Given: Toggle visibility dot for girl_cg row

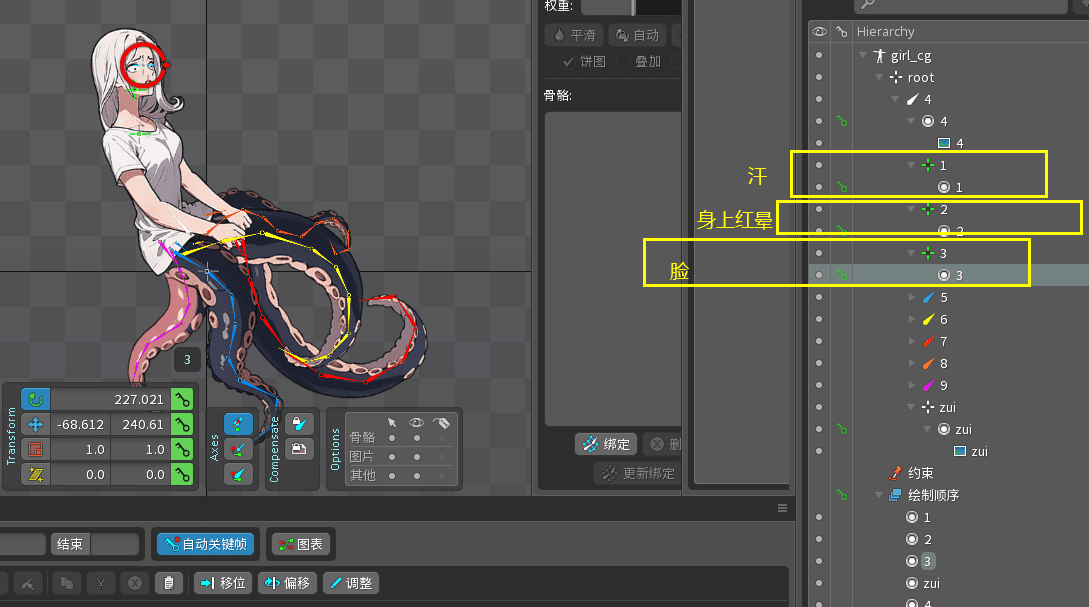Looking at the screenshot, I should [x=819, y=55].
